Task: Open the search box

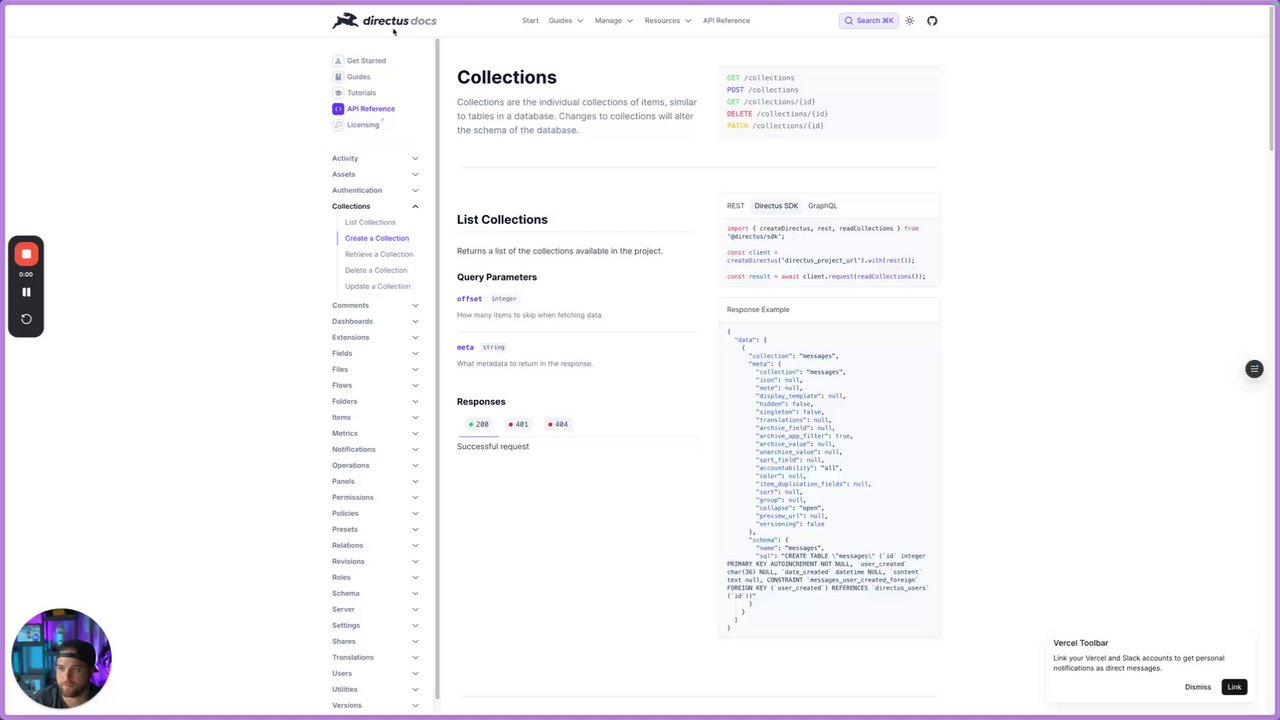Action: [868, 20]
